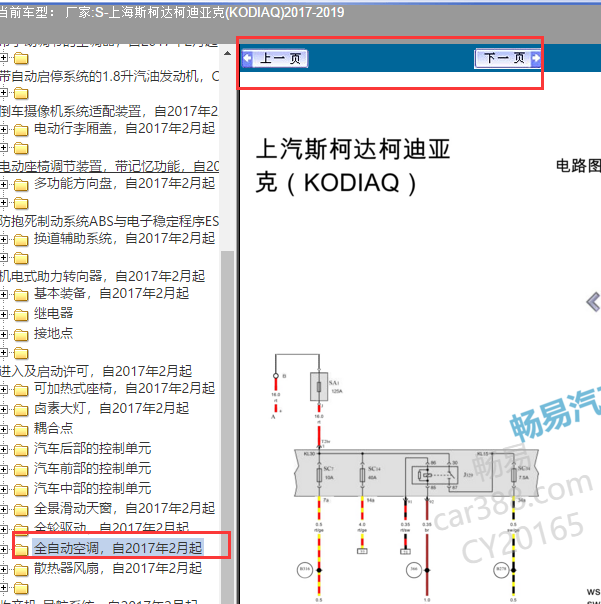Click folder icon beside 接地点
This screenshot has width=601, height=604.
click(x=21, y=335)
